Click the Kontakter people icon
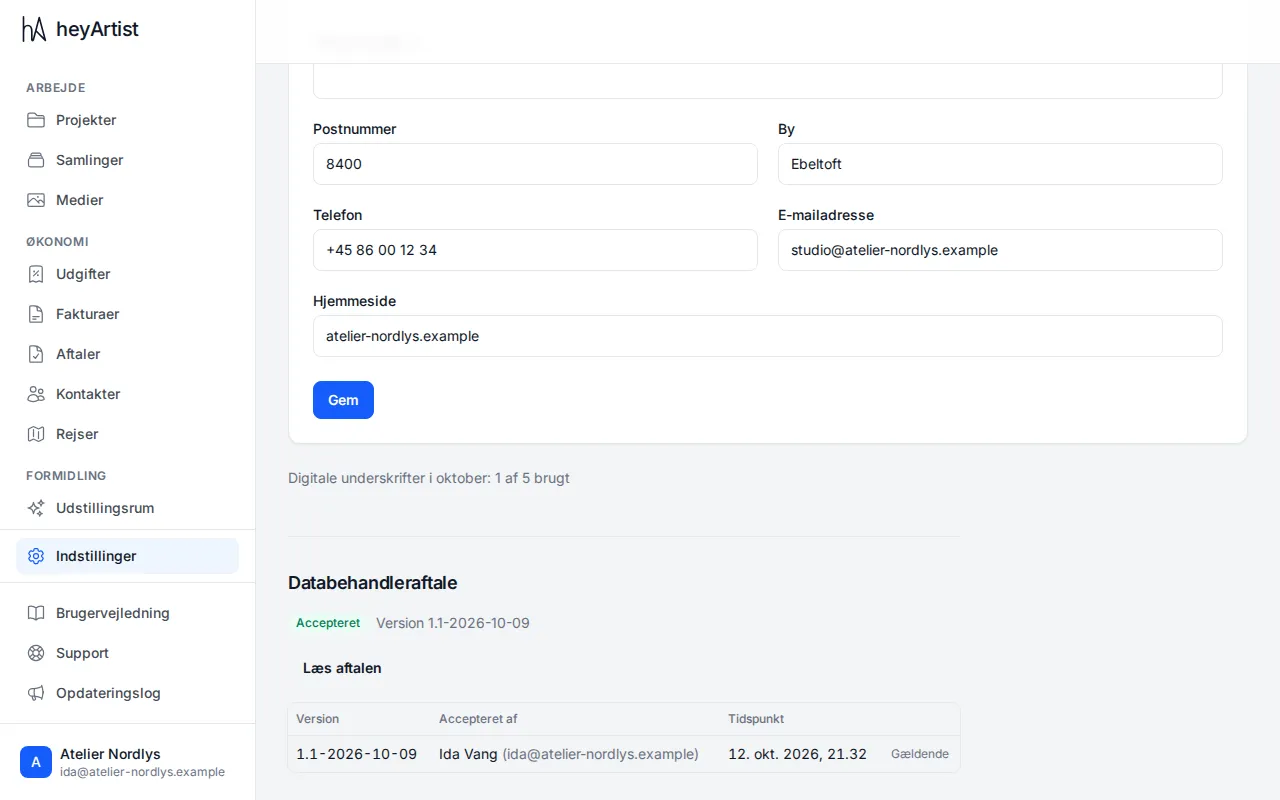1280x800 pixels. [36, 394]
